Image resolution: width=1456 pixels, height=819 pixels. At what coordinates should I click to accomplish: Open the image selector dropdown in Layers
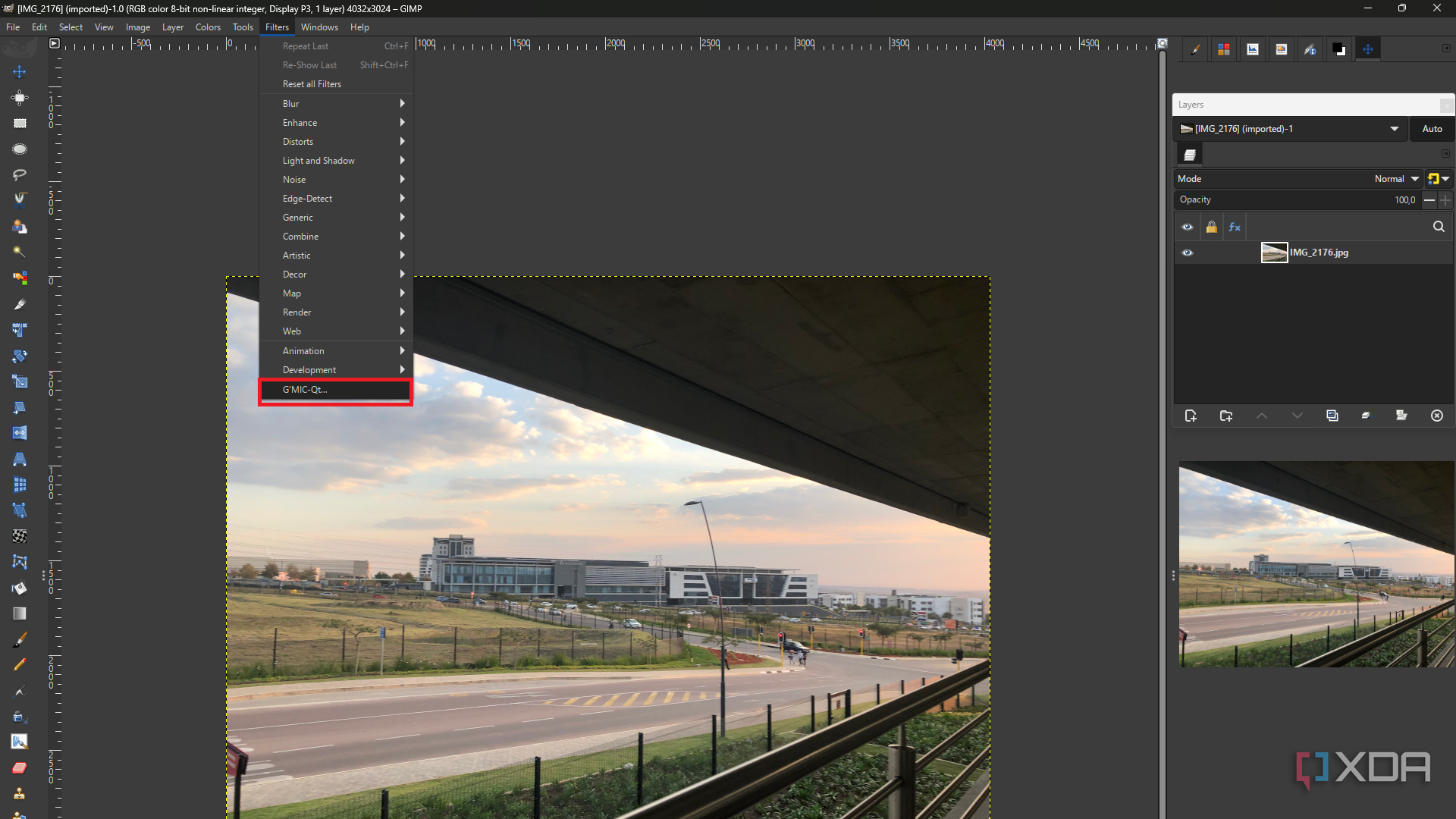point(1394,129)
